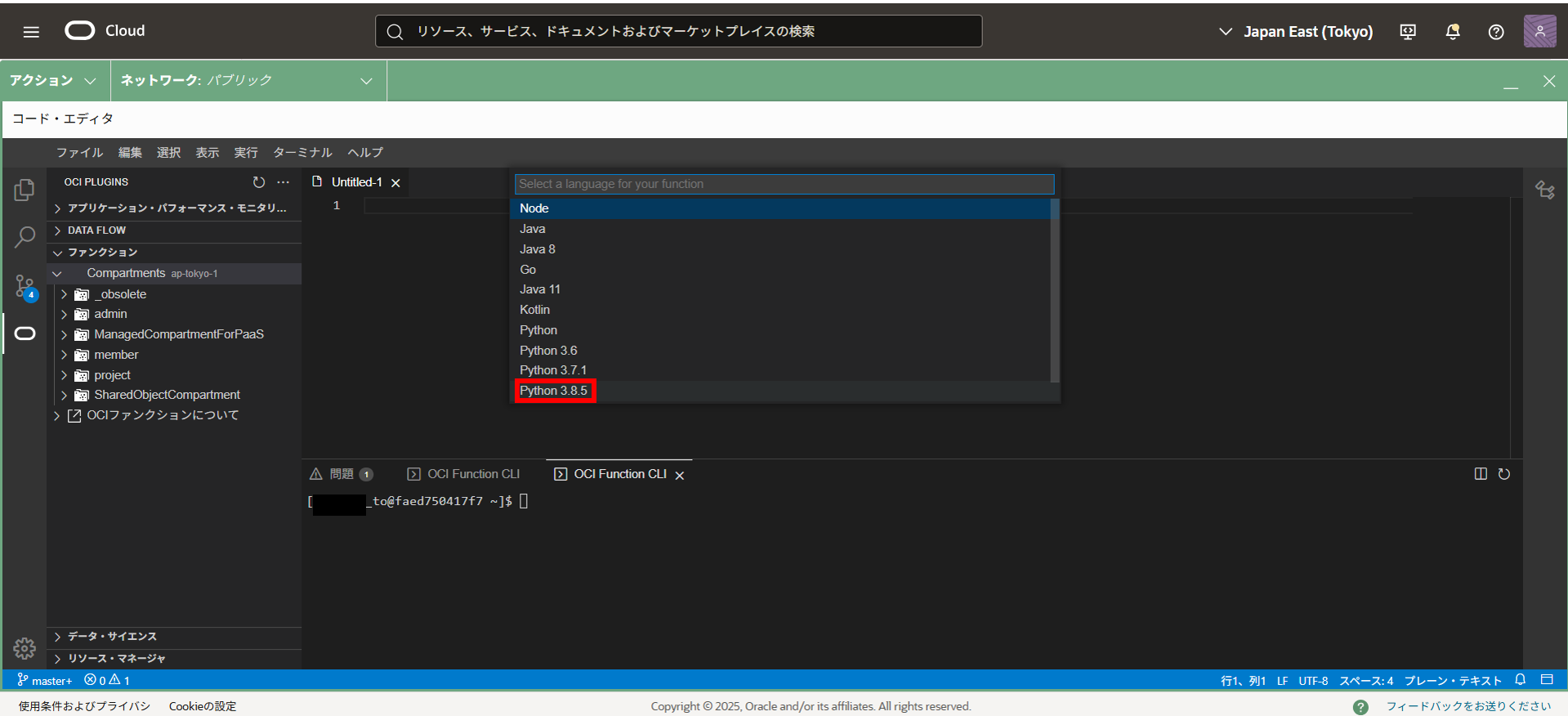Select the Untitled-1 editor tab

(x=356, y=182)
